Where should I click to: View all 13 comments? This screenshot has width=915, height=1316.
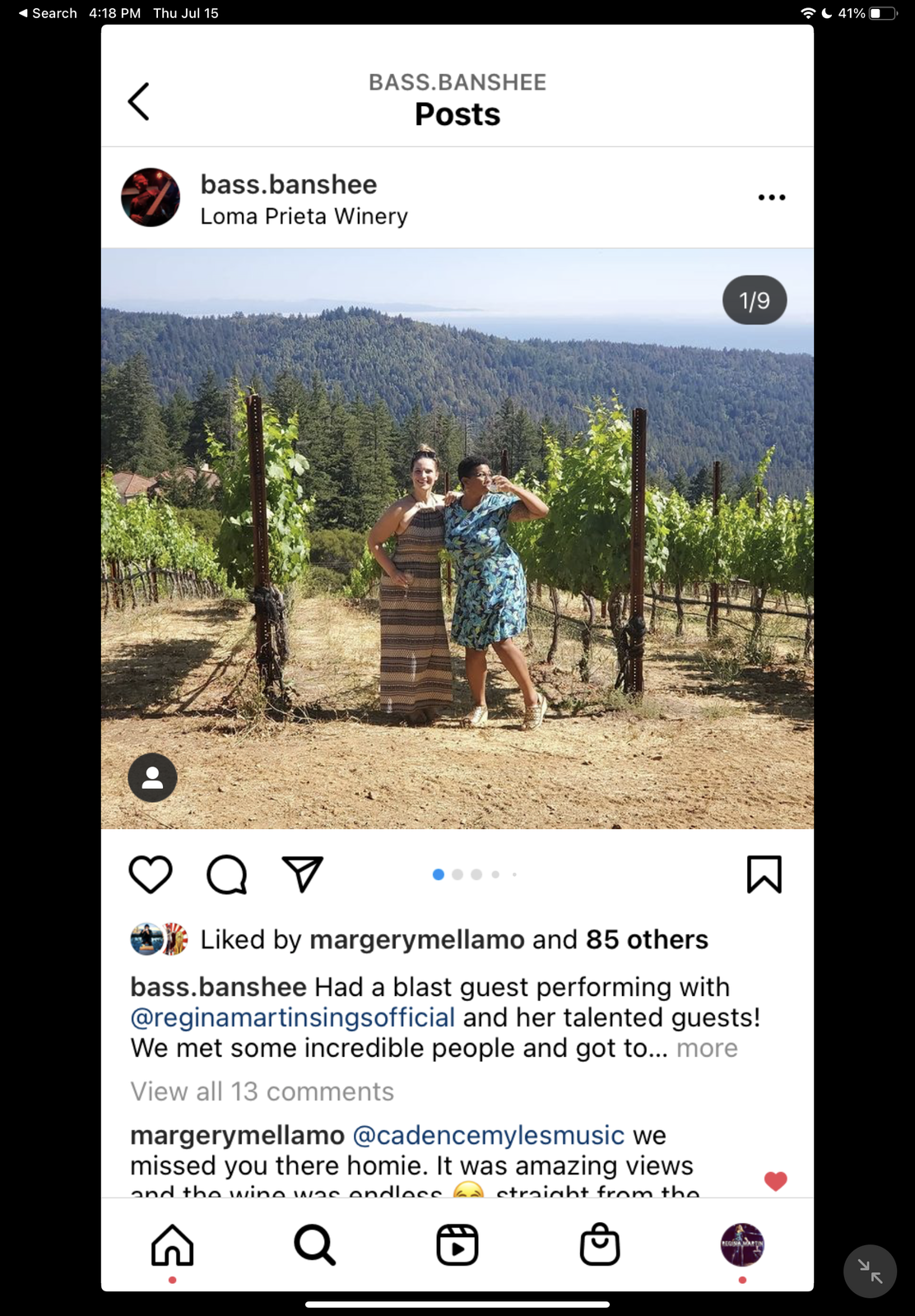(262, 1091)
